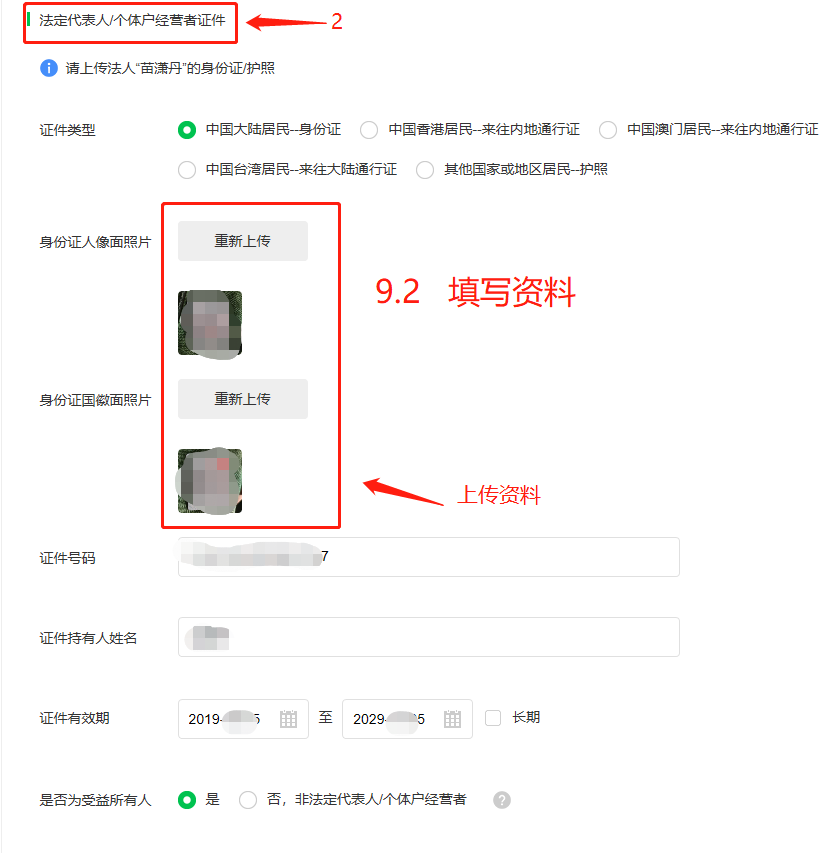Viewport: 833px width, 853px height.
Task: Click 重新上传 for ID national emblem photo
Action: point(243,399)
